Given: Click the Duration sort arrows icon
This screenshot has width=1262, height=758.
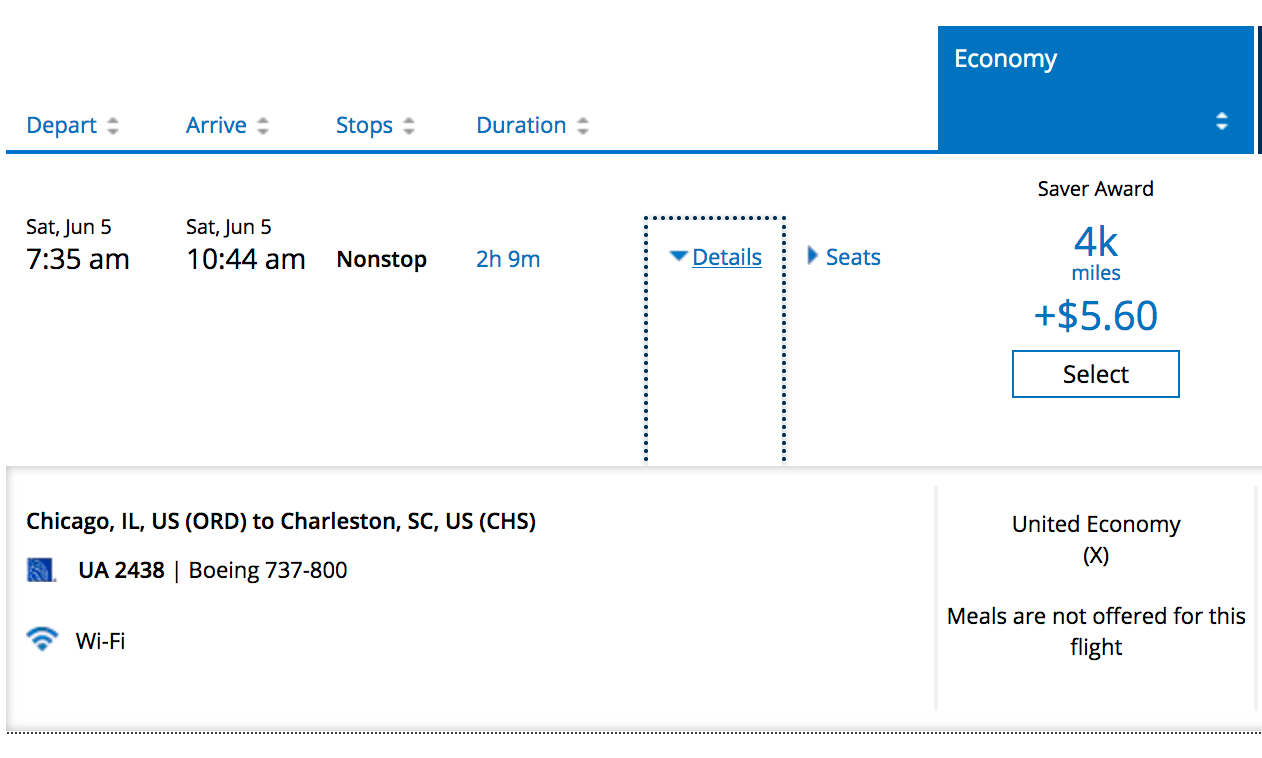Looking at the screenshot, I should 583,126.
